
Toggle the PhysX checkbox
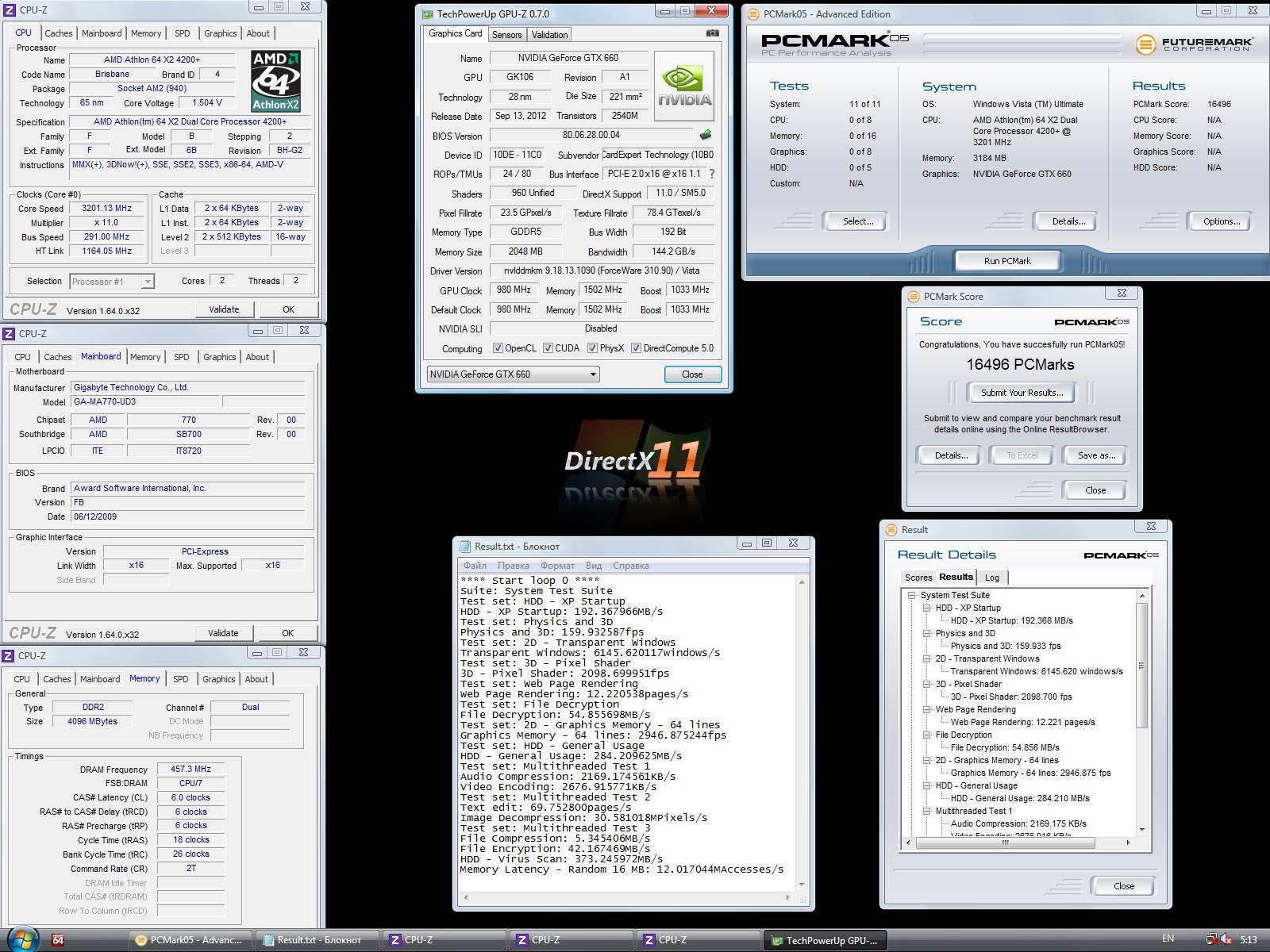(592, 348)
